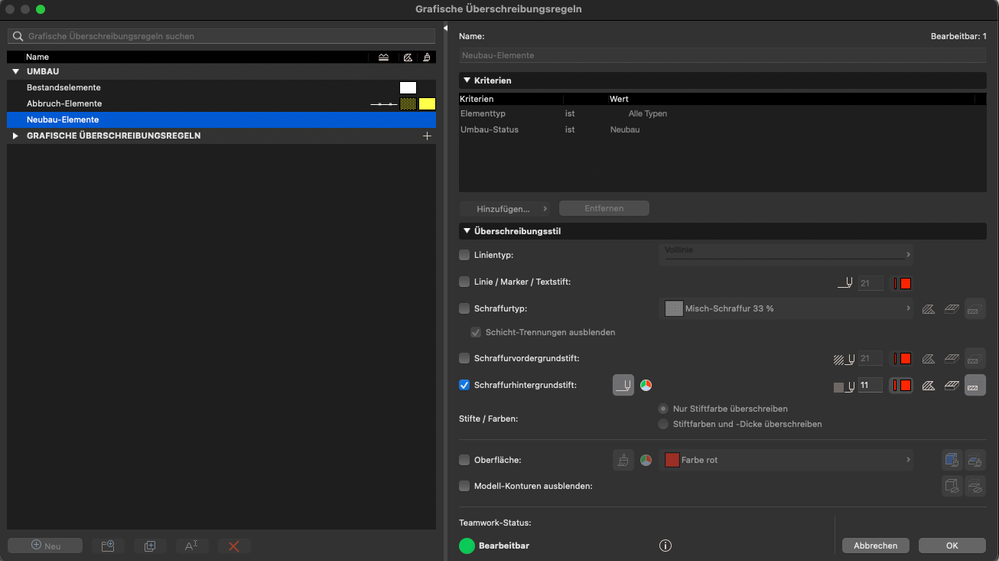Click the fill column header icon
The height and width of the screenshot is (561, 999).
coord(408,57)
